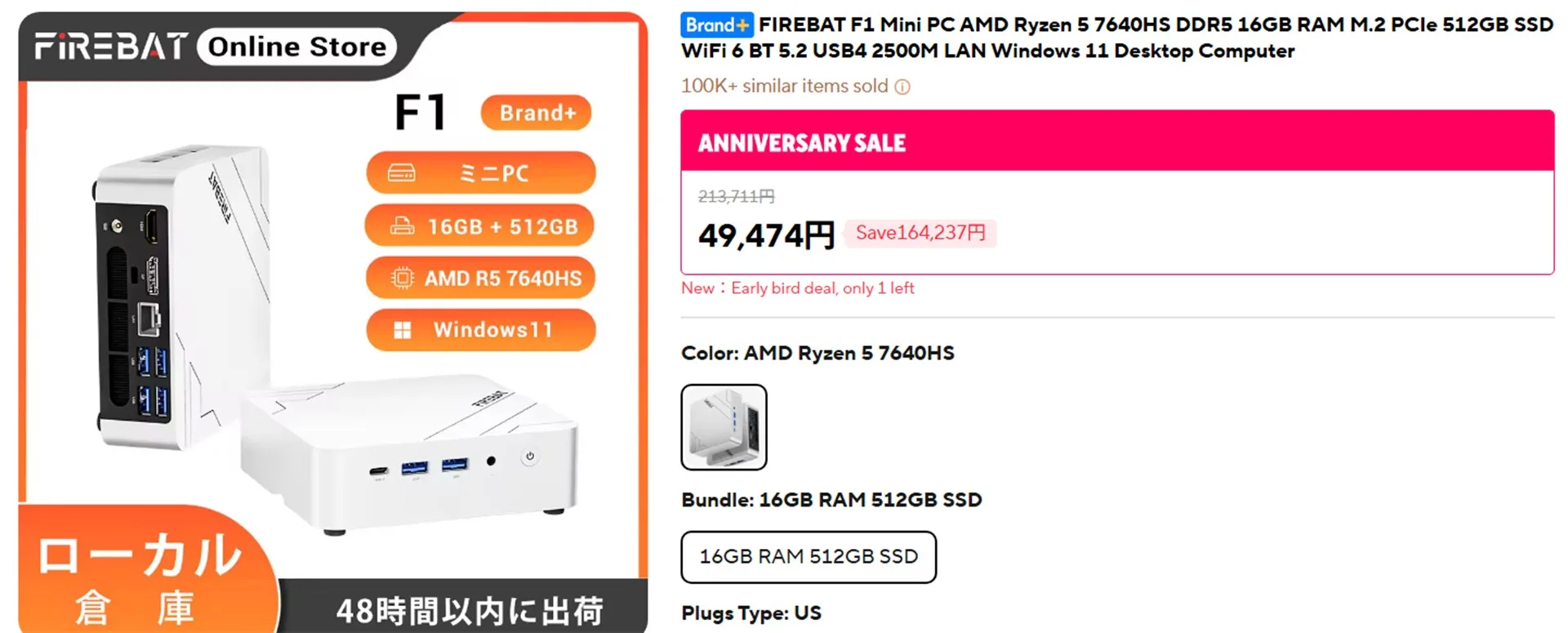Screen dimensions: 1568x633
Task: Choose the 16GB RAM 512GB SSD bundle option
Action: click(808, 557)
